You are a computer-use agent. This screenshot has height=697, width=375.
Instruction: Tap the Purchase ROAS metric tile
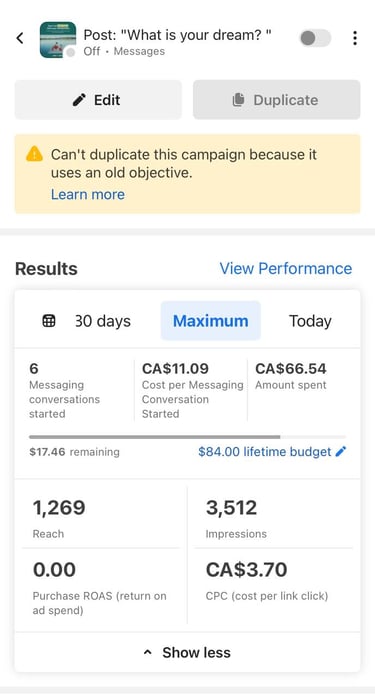(x=100, y=587)
